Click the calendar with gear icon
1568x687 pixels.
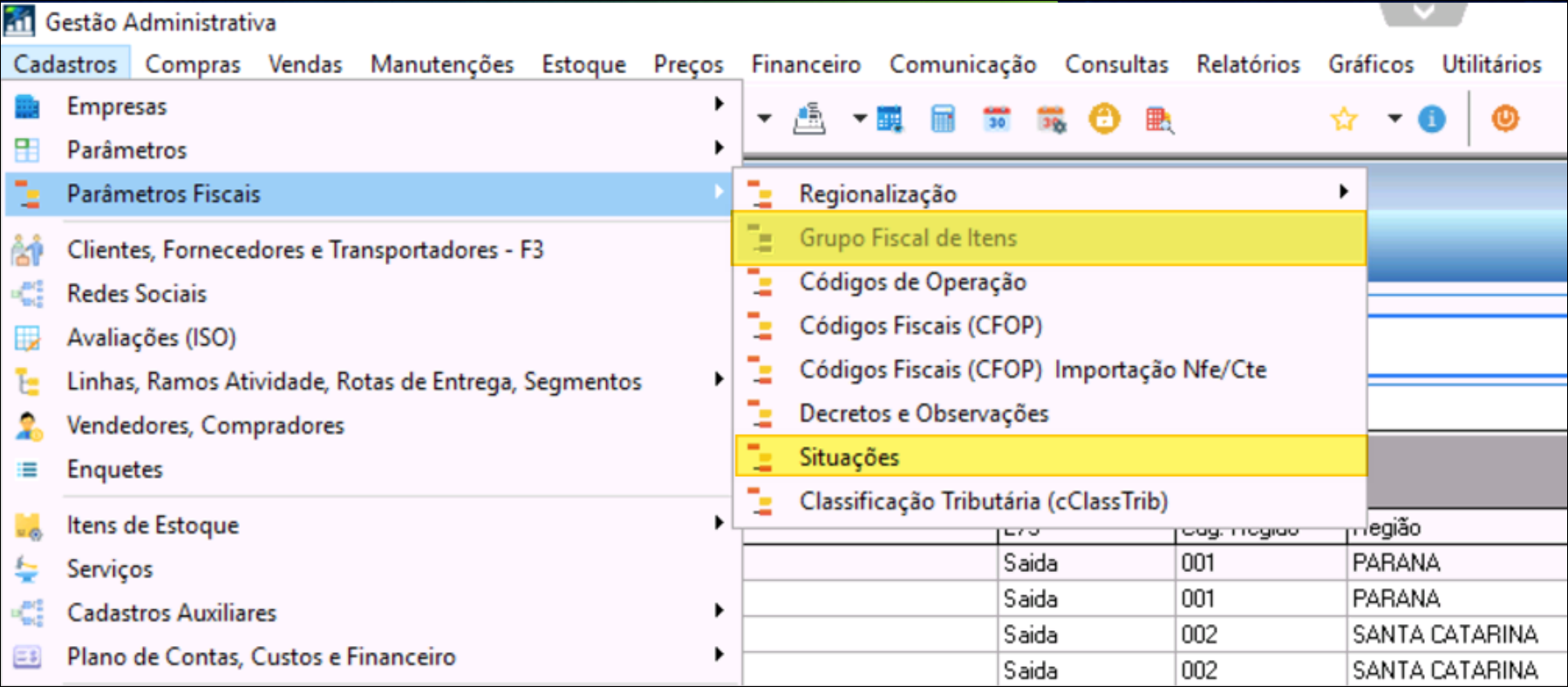pyautogui.click(x=1051, y=119)
